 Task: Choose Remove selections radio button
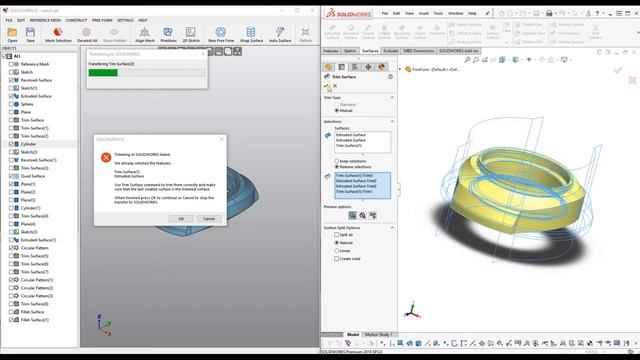[337, 167]
